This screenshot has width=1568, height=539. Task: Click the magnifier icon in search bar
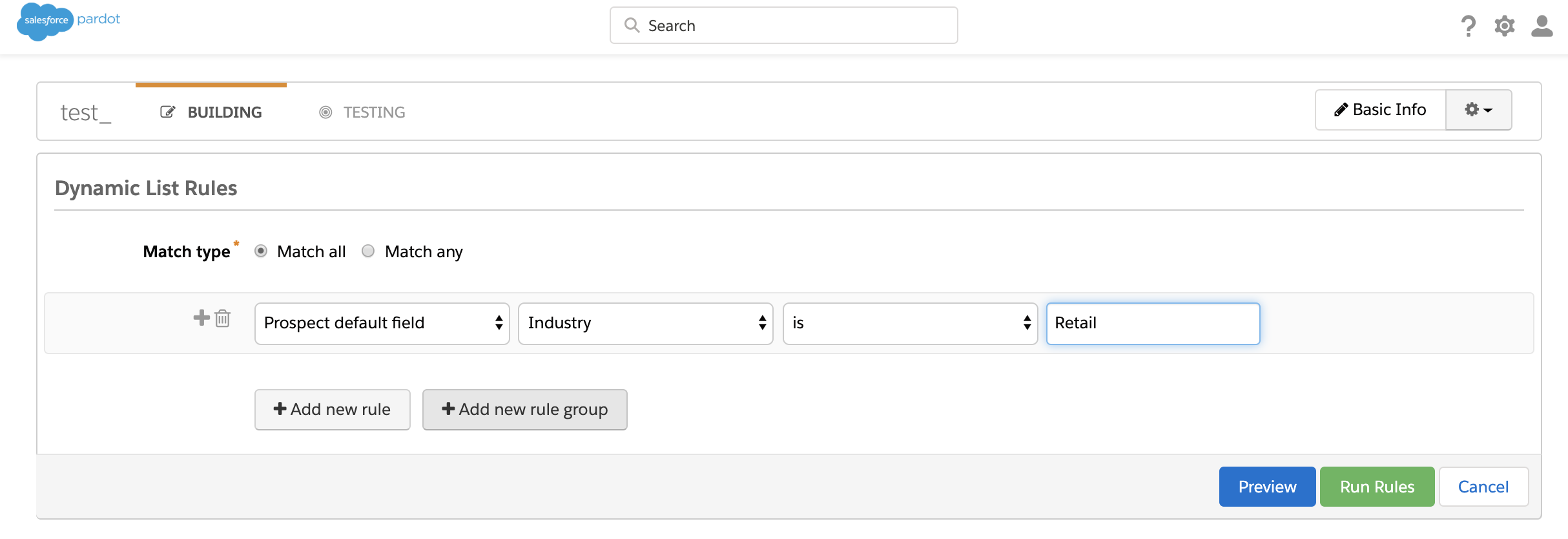pyautogui.click(x=632, y=25)
